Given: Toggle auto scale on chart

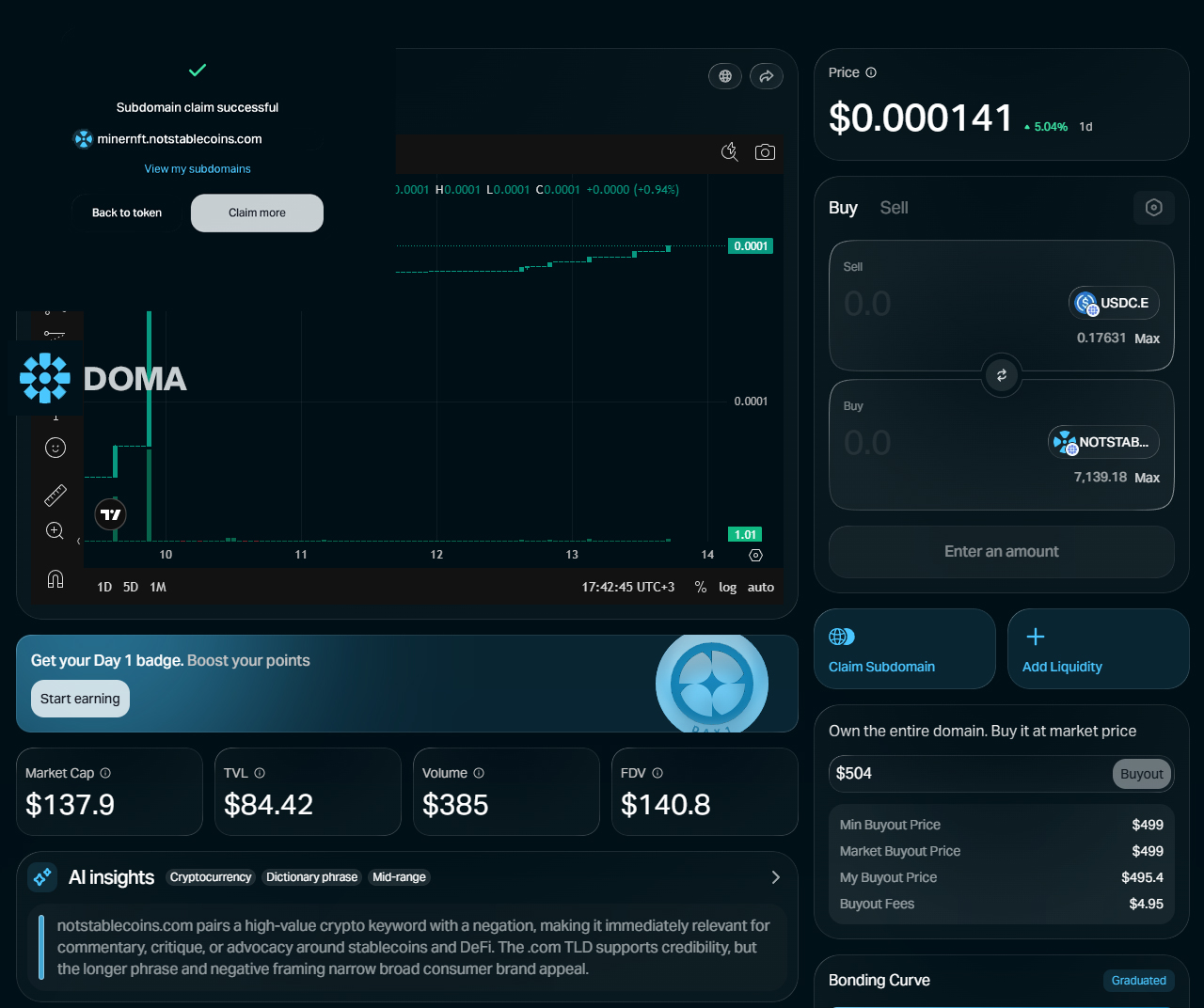Looking at the screenshot, I should tap(761, 587).
